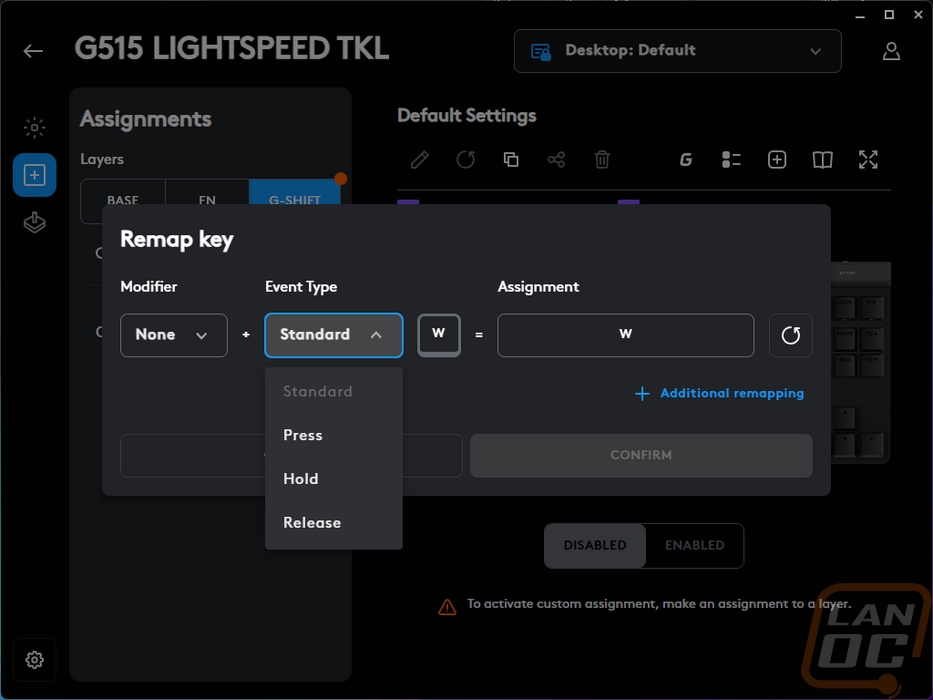This screenshot has height=700, width=933.
Task: Go back using the left arrow
Action: pyautogui.click(x=33, y=51)
